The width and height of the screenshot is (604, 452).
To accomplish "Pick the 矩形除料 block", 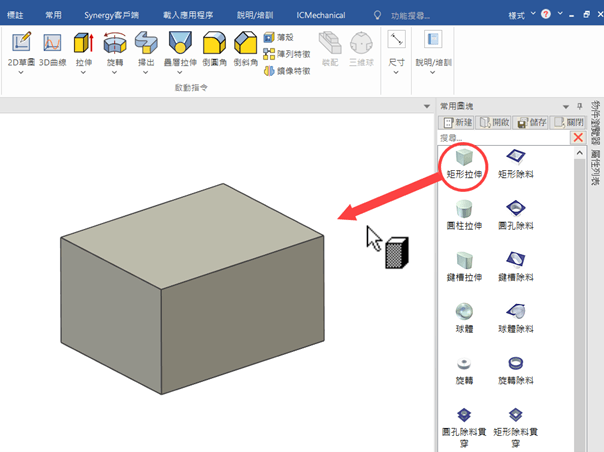I will (515, 164).
